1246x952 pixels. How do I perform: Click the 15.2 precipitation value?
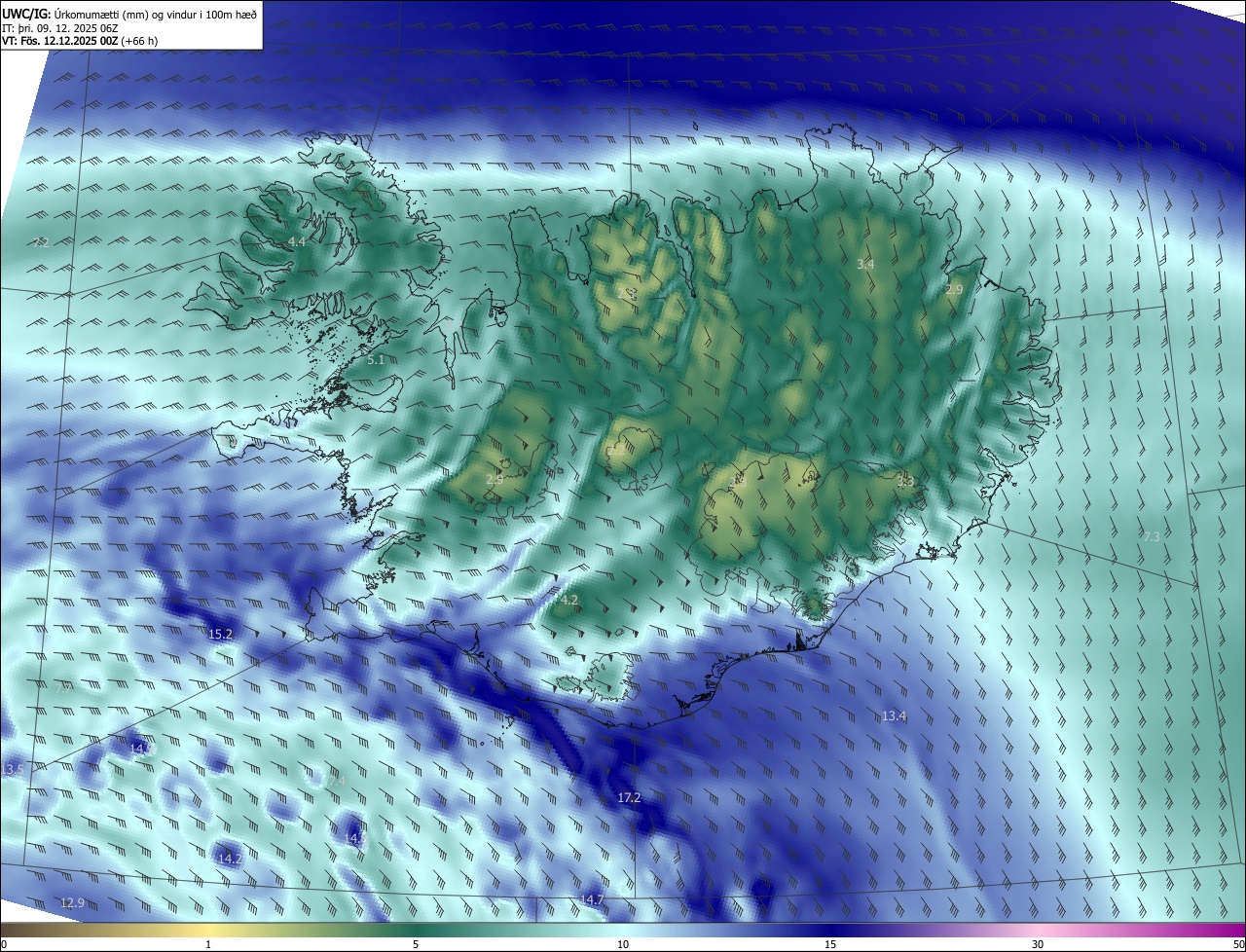(x=221, y=634)
